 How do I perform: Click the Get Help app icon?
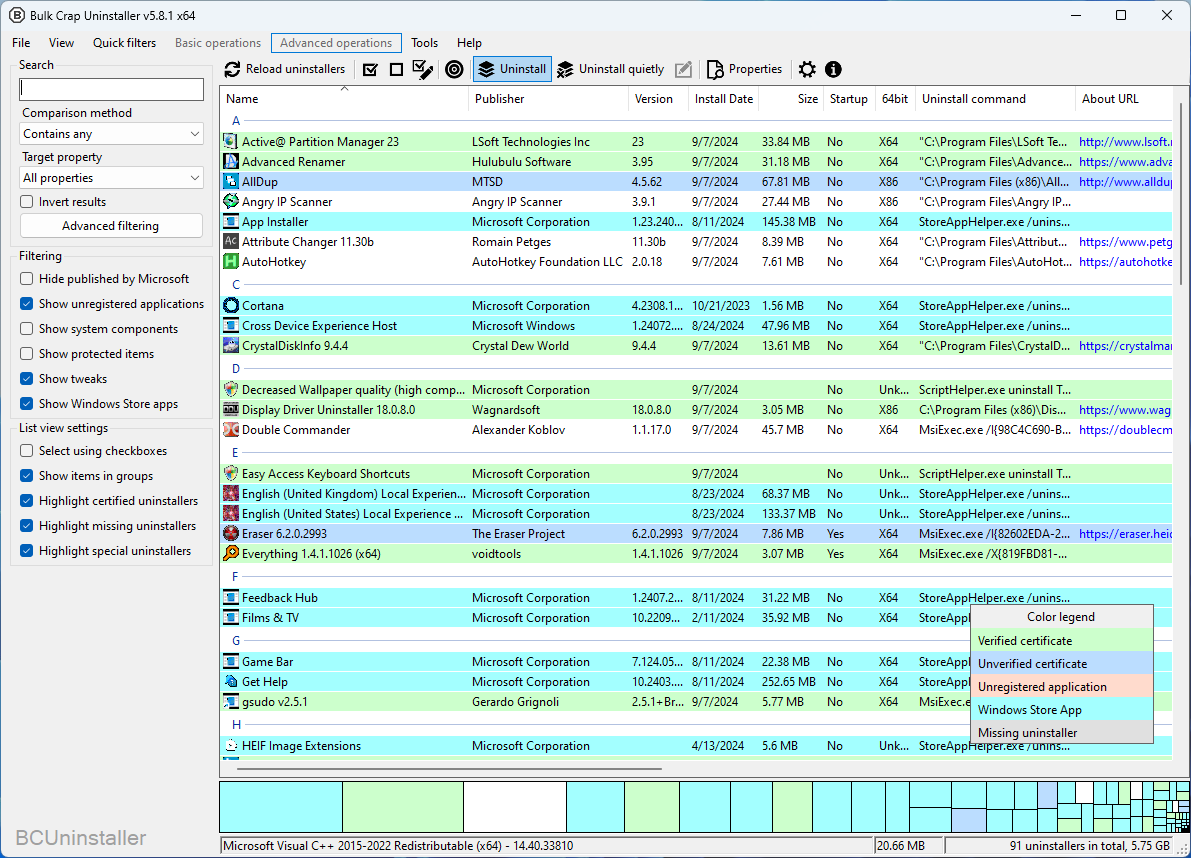231,682
